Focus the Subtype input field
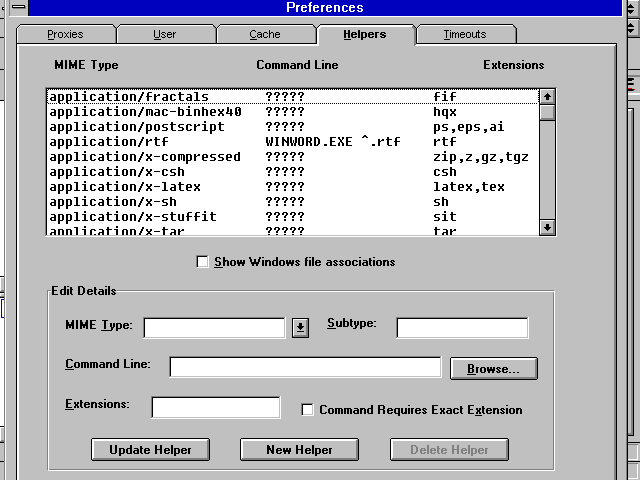Viewport: 640px width, 480px height. 462,328
